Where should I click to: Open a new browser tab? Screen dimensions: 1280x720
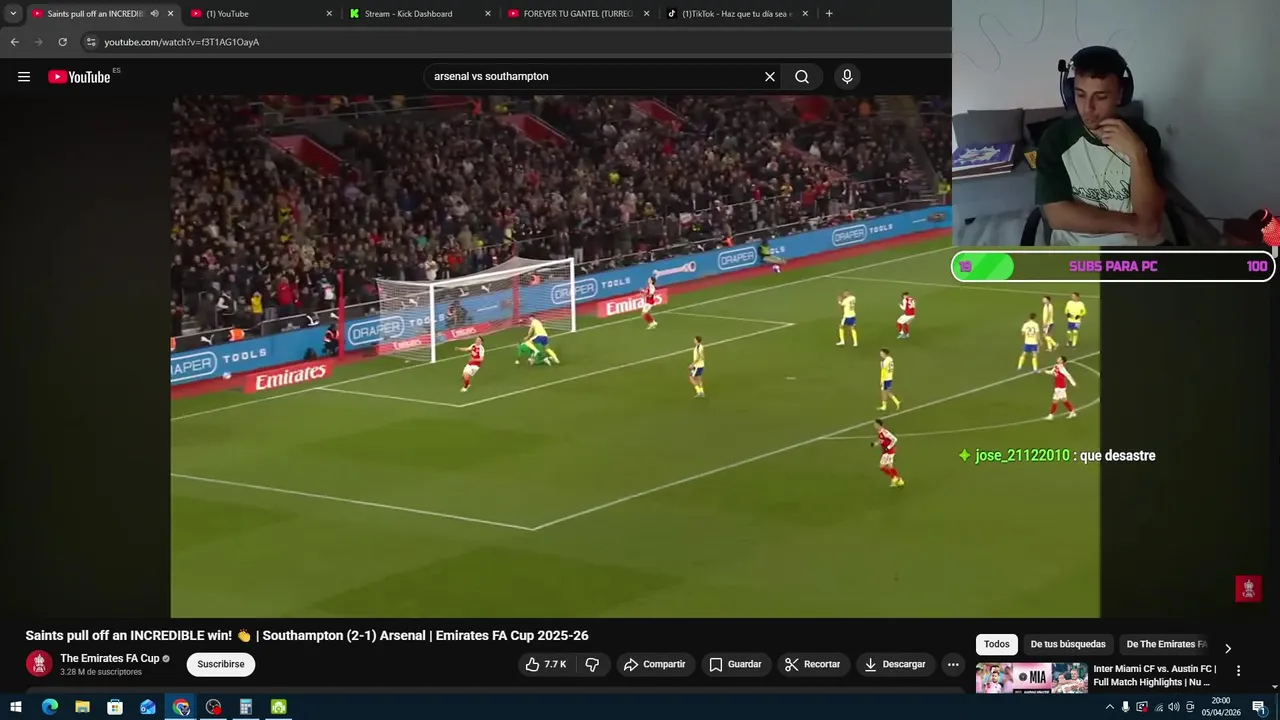(829, 13)
